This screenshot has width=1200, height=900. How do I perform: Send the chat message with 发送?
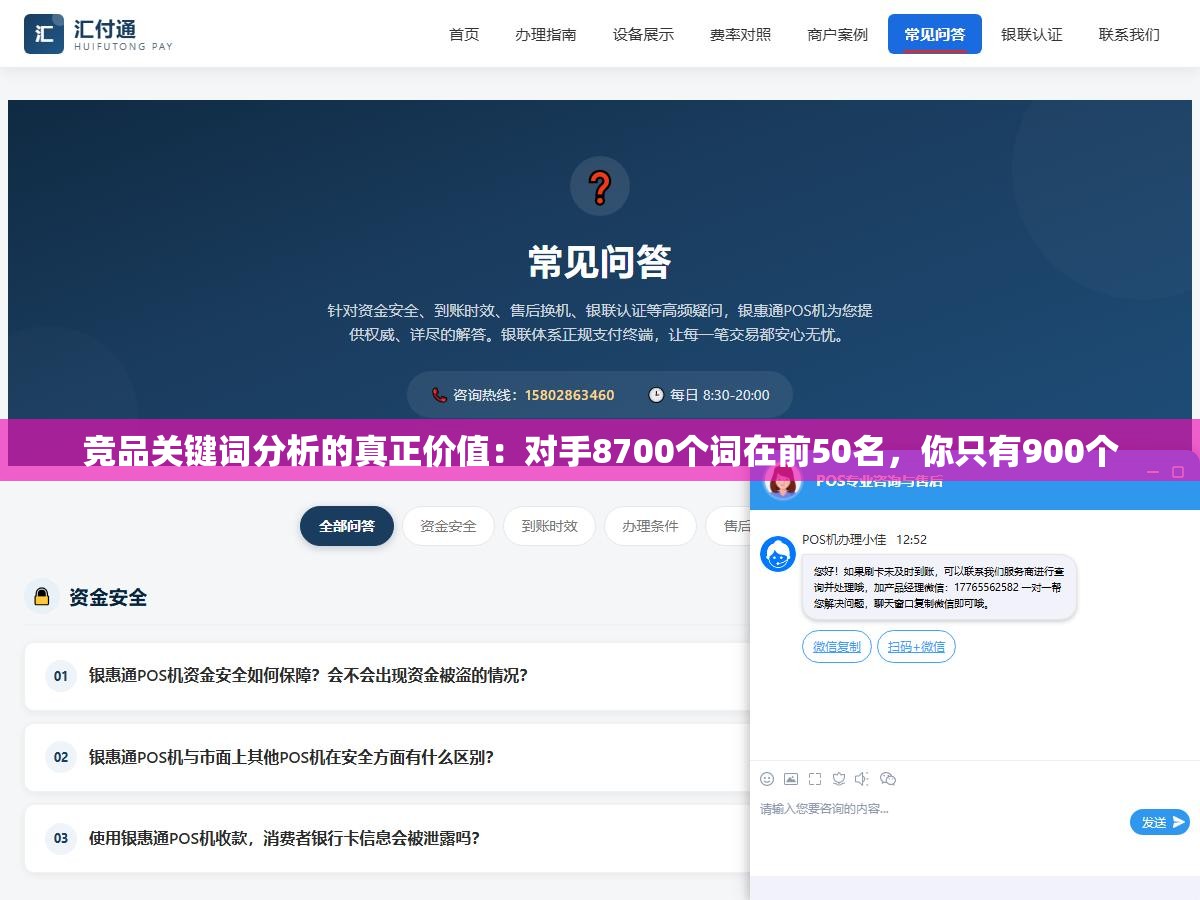tap(1160, 822)
